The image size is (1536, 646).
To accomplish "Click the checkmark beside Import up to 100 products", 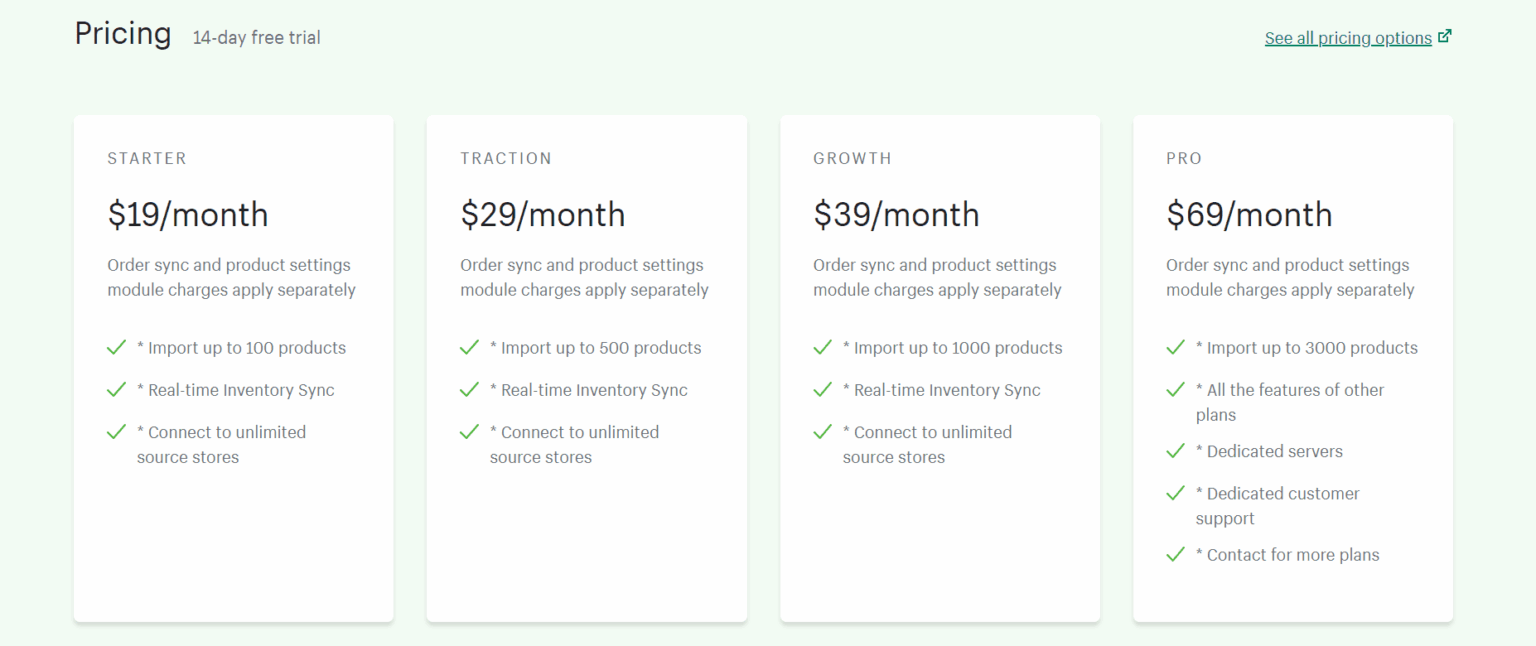I will coord(117,347).
